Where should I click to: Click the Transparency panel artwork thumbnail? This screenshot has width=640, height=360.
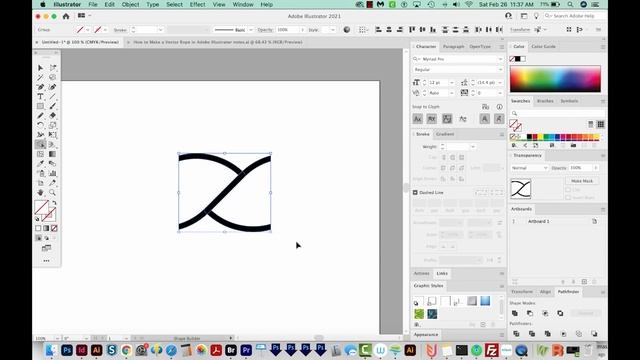pyautogui.click(x=521, y=189)
